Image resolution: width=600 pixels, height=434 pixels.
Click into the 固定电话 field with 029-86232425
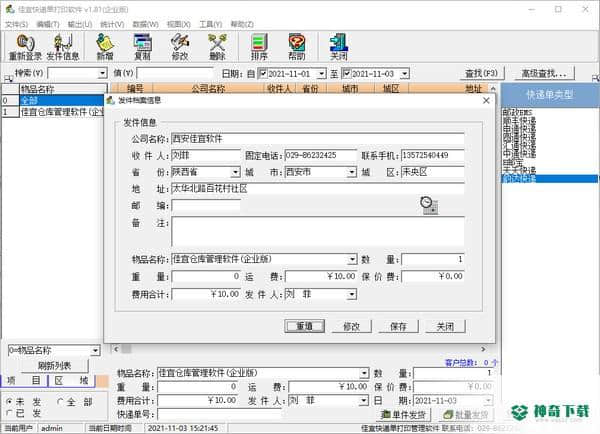coord(321,155)
